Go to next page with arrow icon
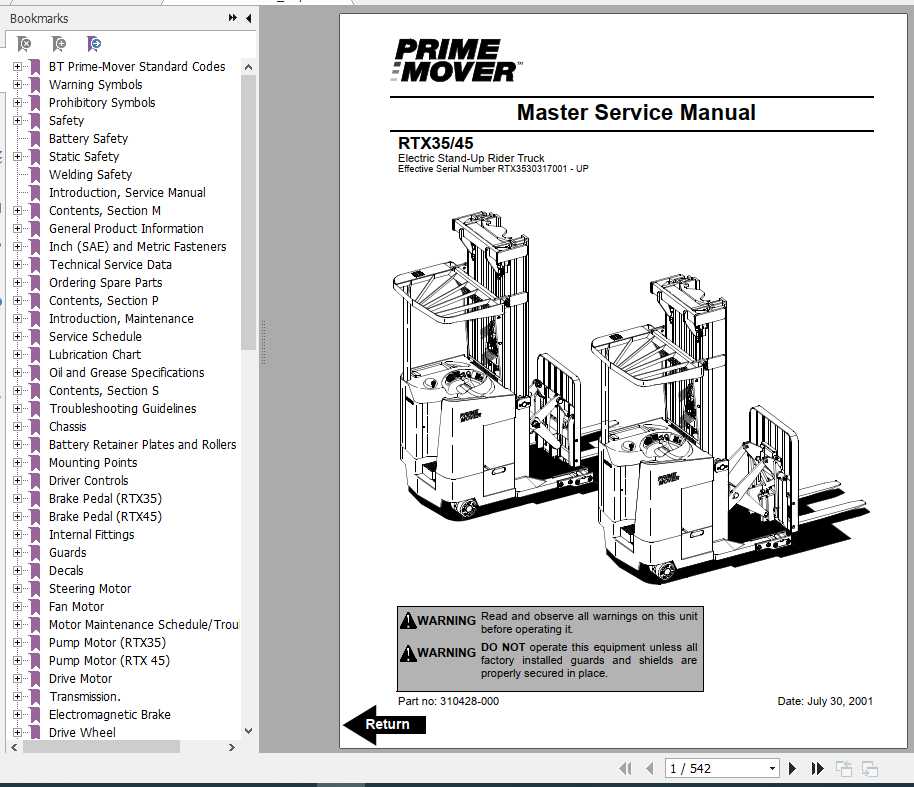Viewport: 914px width, 787px height. click(x=792, y=768)
